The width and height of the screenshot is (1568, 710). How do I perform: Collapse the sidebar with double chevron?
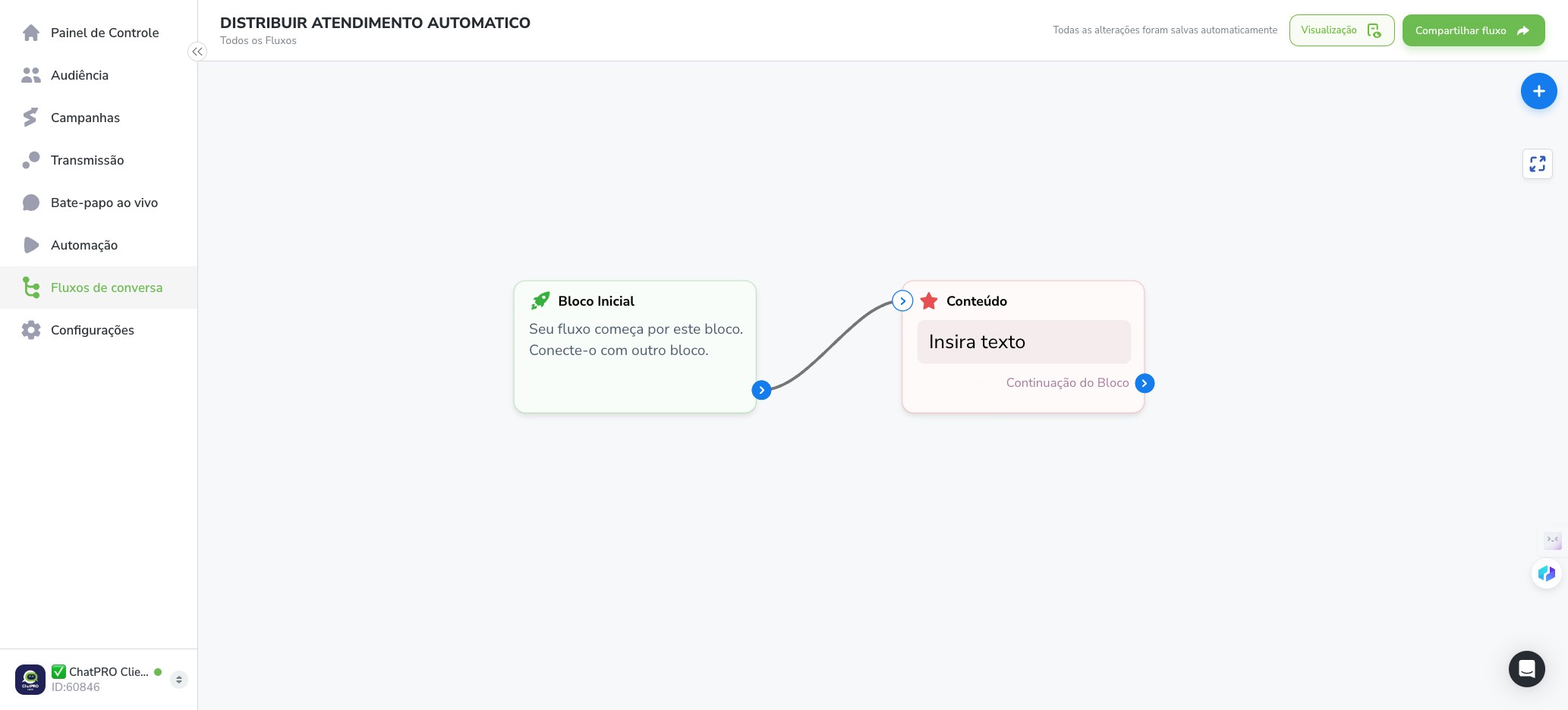197,52
